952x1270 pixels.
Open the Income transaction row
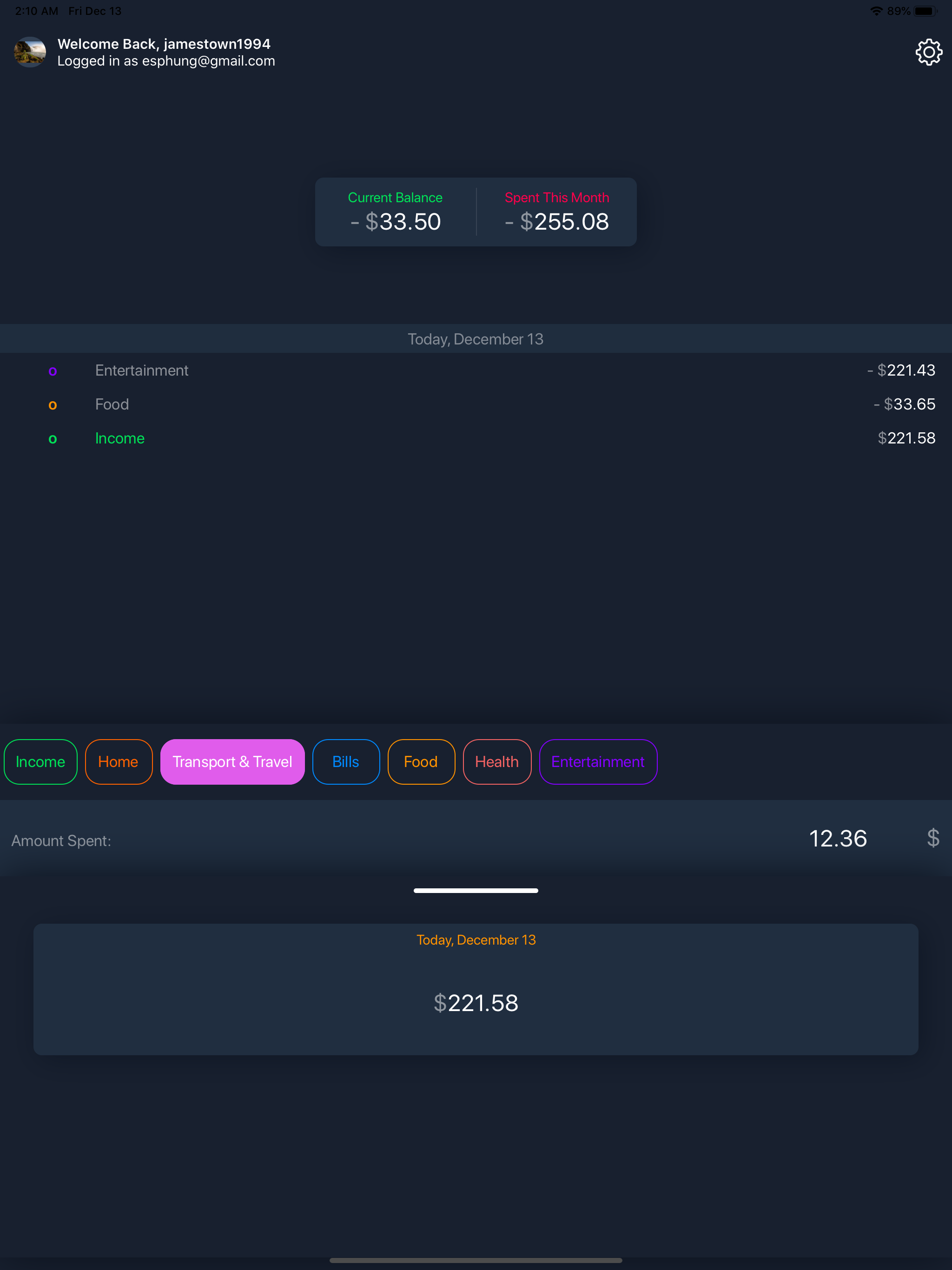476,438
